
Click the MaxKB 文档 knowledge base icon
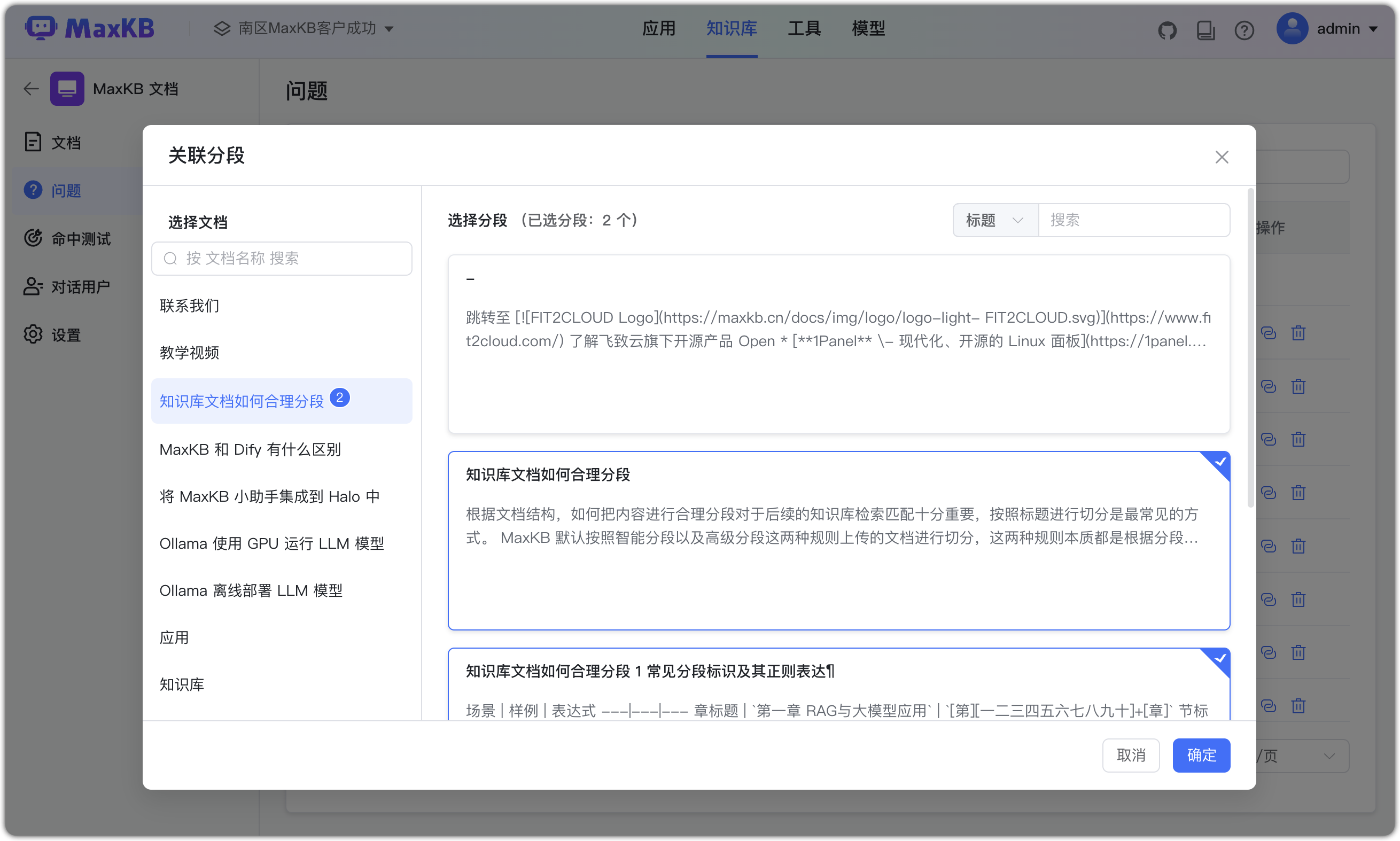(x=67, y=88)
